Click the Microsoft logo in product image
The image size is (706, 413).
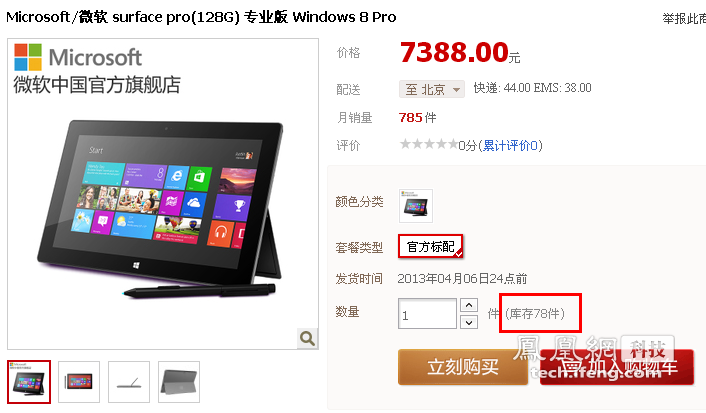pyautogui.click(x=77, y=57)
